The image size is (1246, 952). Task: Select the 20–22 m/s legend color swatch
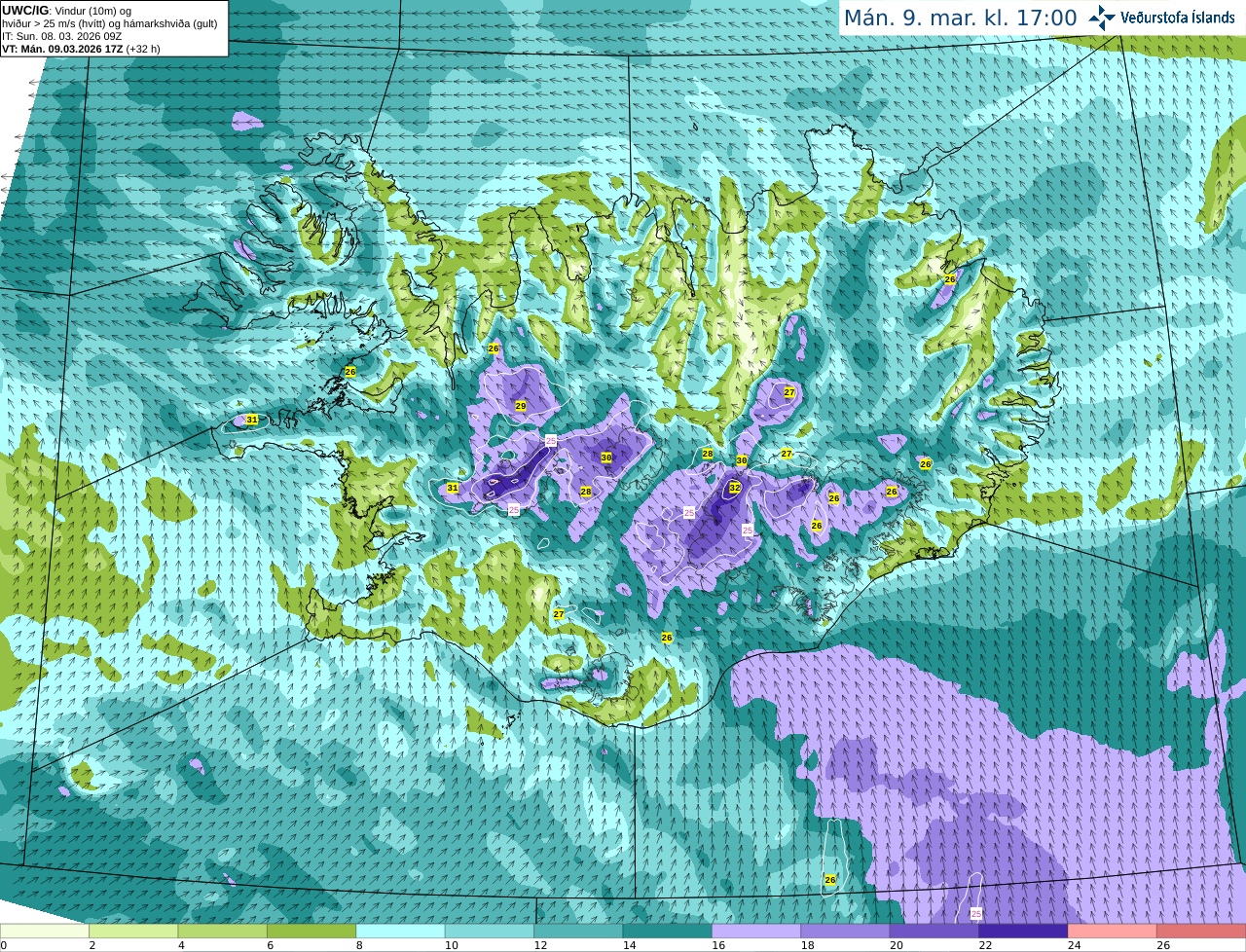pyautogui.click(x=934, y=931)
